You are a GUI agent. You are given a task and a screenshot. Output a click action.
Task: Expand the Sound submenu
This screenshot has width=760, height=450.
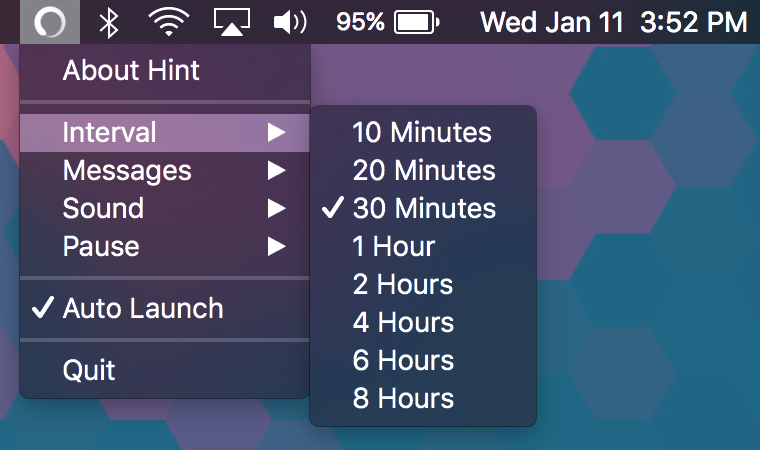pyautogui.click(x=165, y=208)
